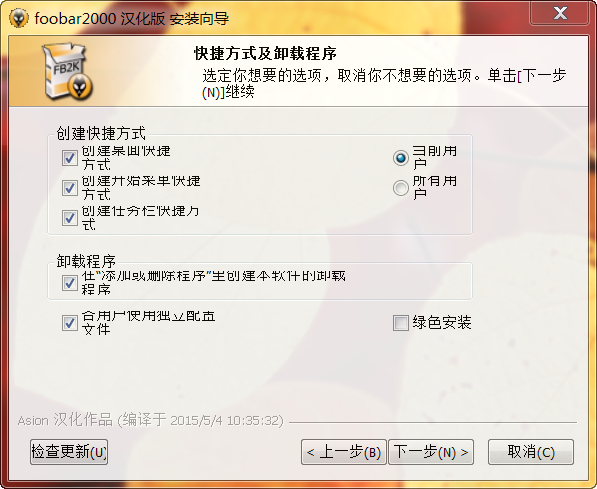Click the 安装向导 window title text

click(199, 18)
